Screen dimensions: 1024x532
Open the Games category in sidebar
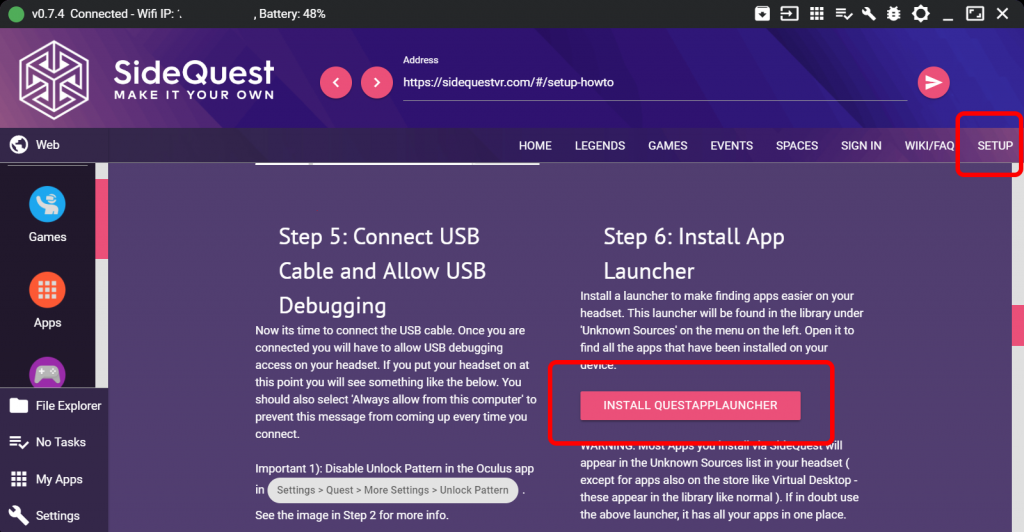(47, 216)
